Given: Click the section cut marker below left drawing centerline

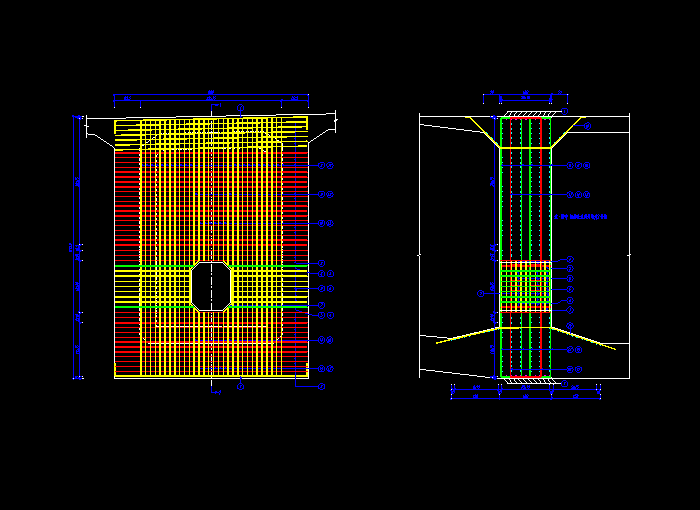Looking at the screenshot, I should click(216, 392).
